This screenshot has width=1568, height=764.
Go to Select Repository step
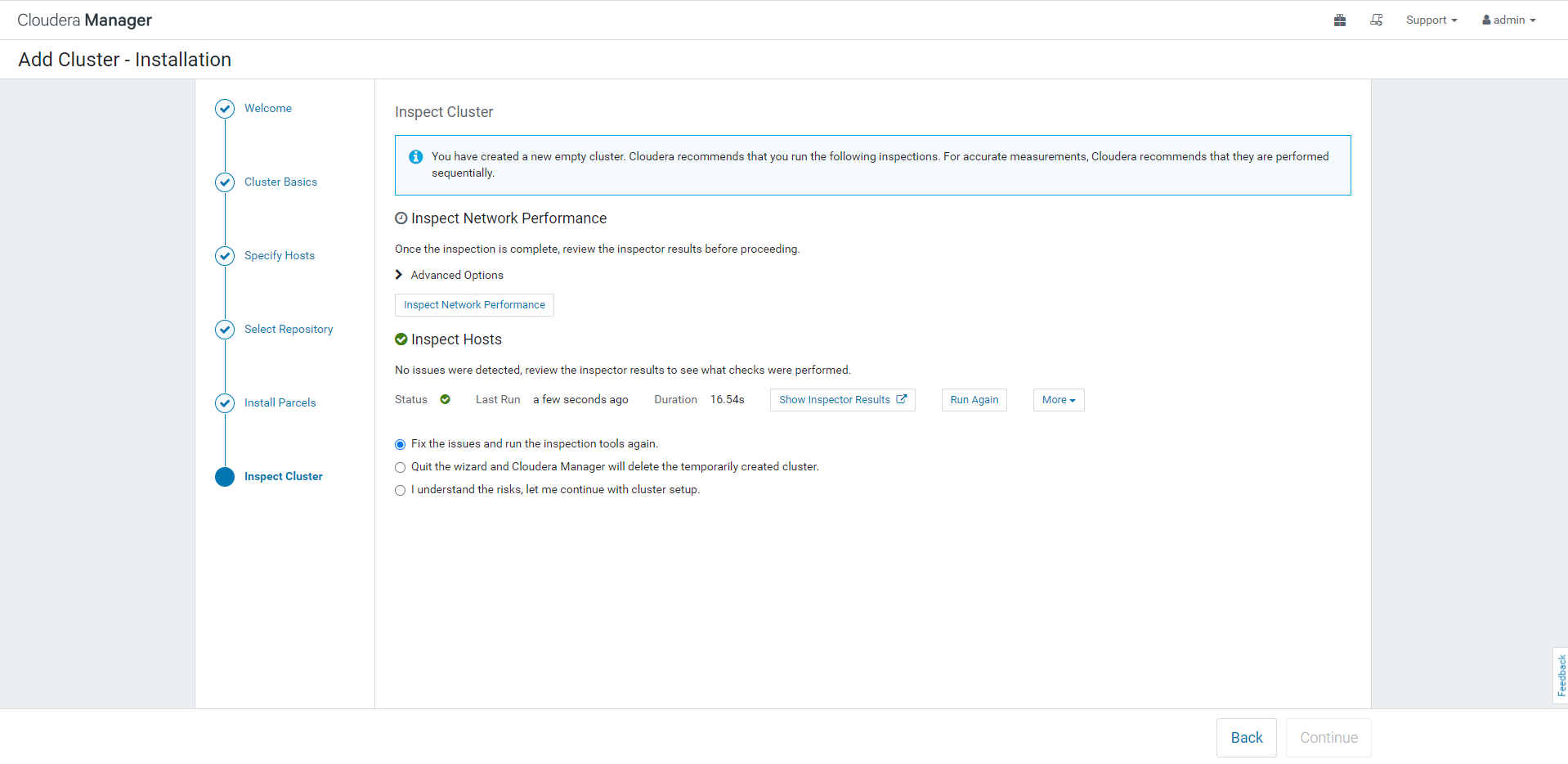point(289,330)
